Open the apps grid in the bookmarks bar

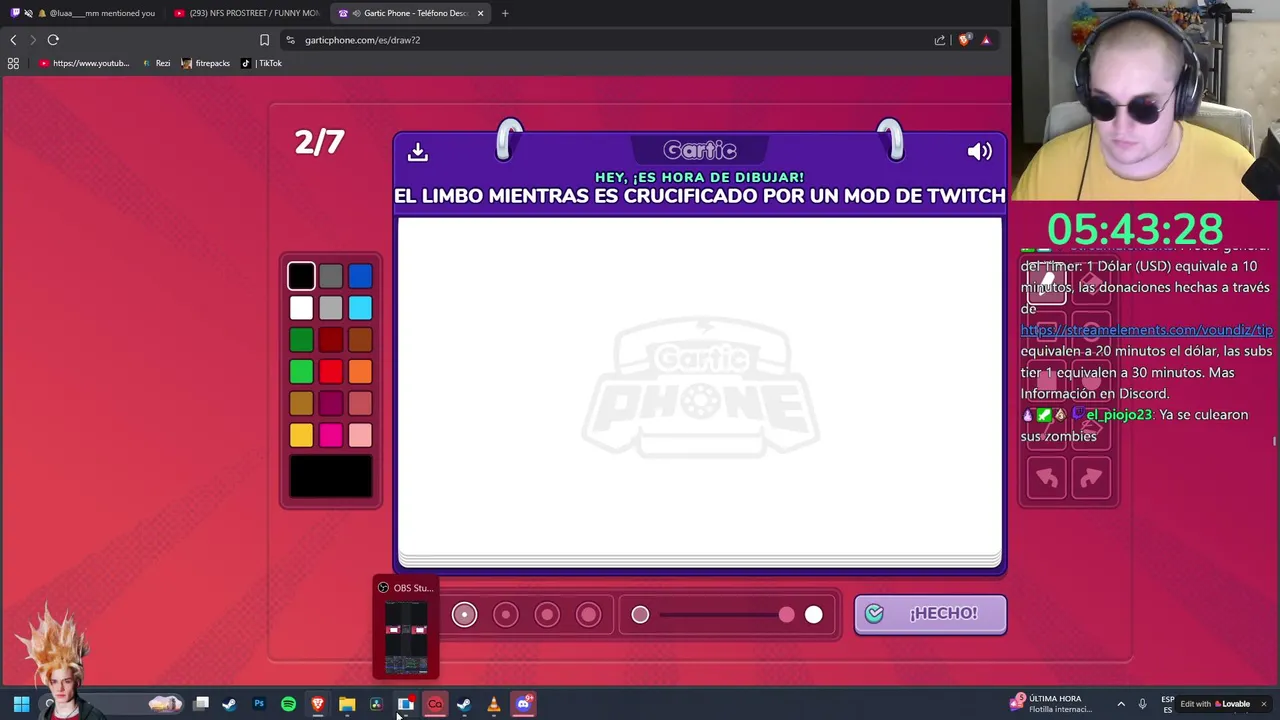point(13,63)
